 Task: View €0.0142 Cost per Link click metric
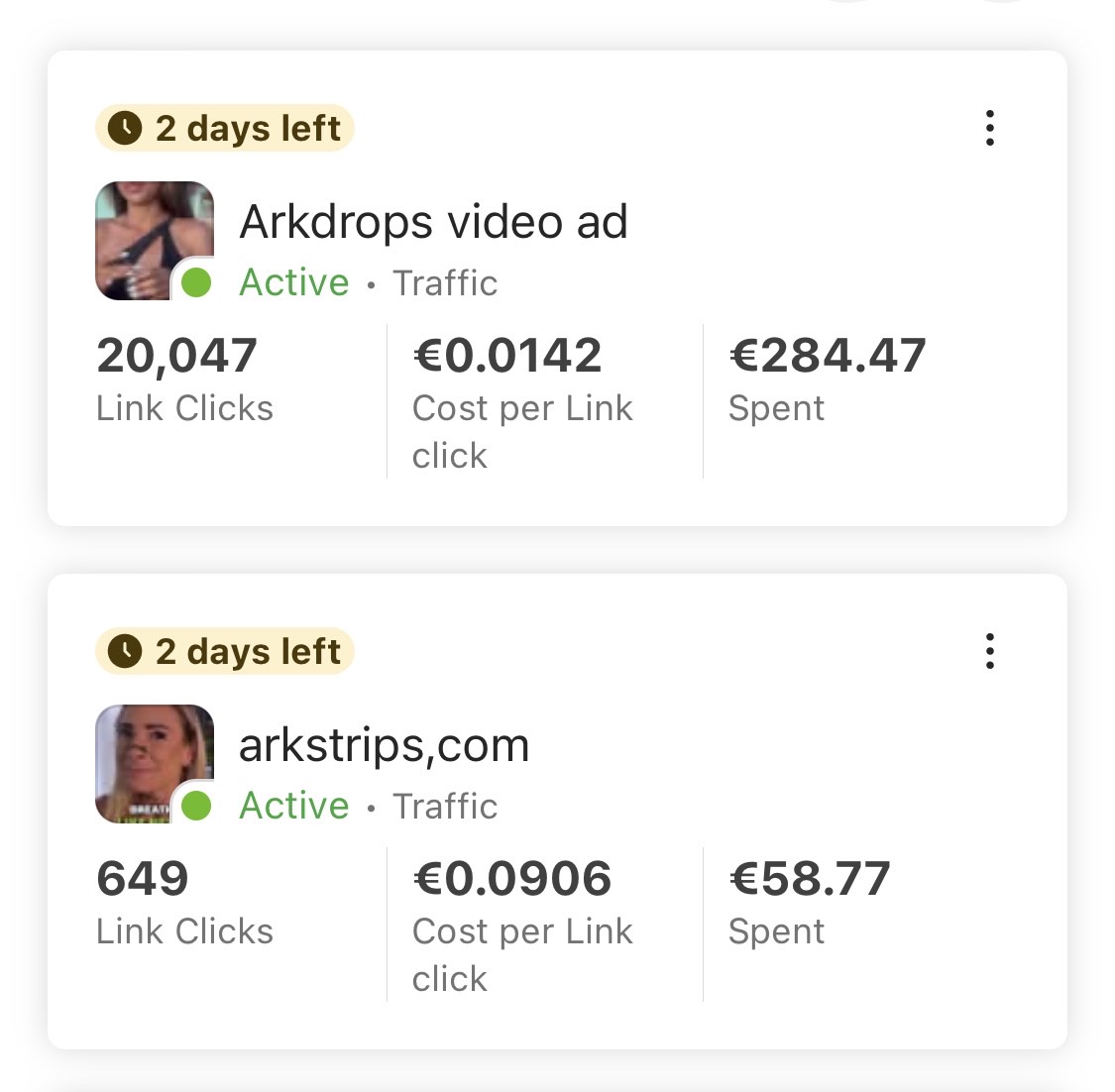pos(522,402)
